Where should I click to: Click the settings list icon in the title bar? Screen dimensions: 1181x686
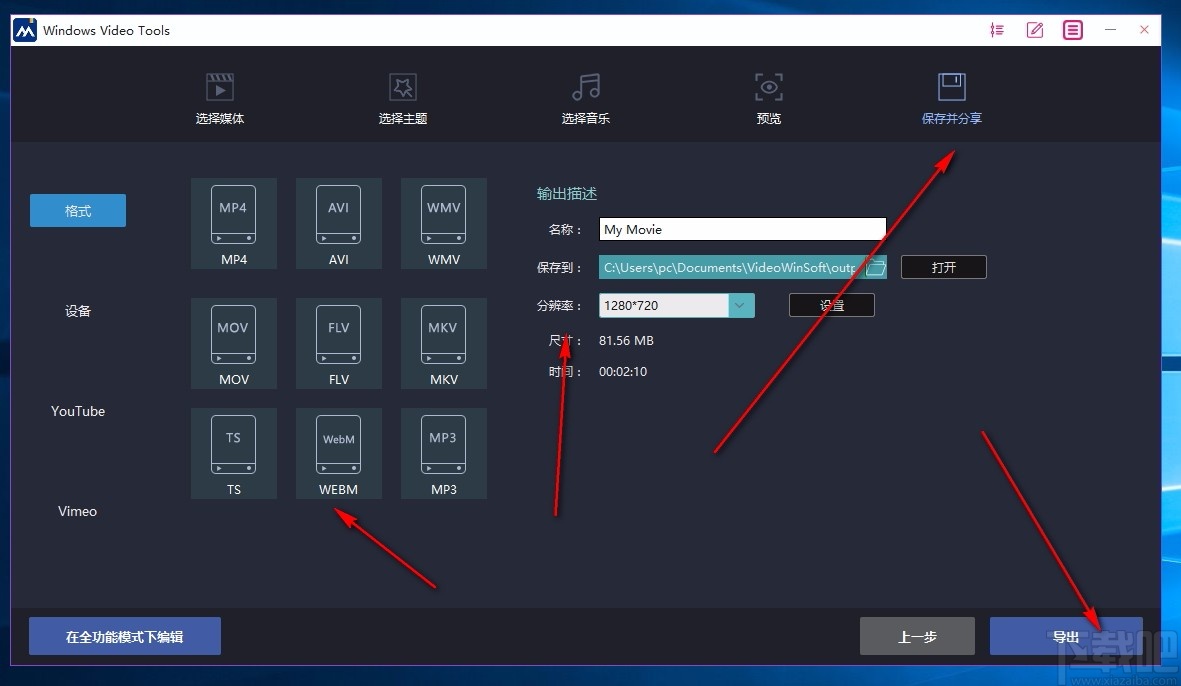pyautogui.click(x=997, y=30)
